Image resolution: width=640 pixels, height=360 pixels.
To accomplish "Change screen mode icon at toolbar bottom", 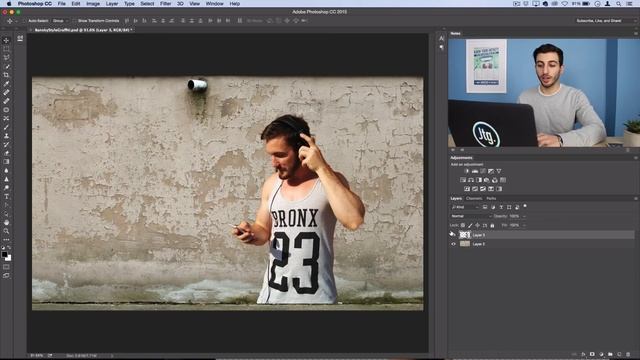I will pos(6,276).
